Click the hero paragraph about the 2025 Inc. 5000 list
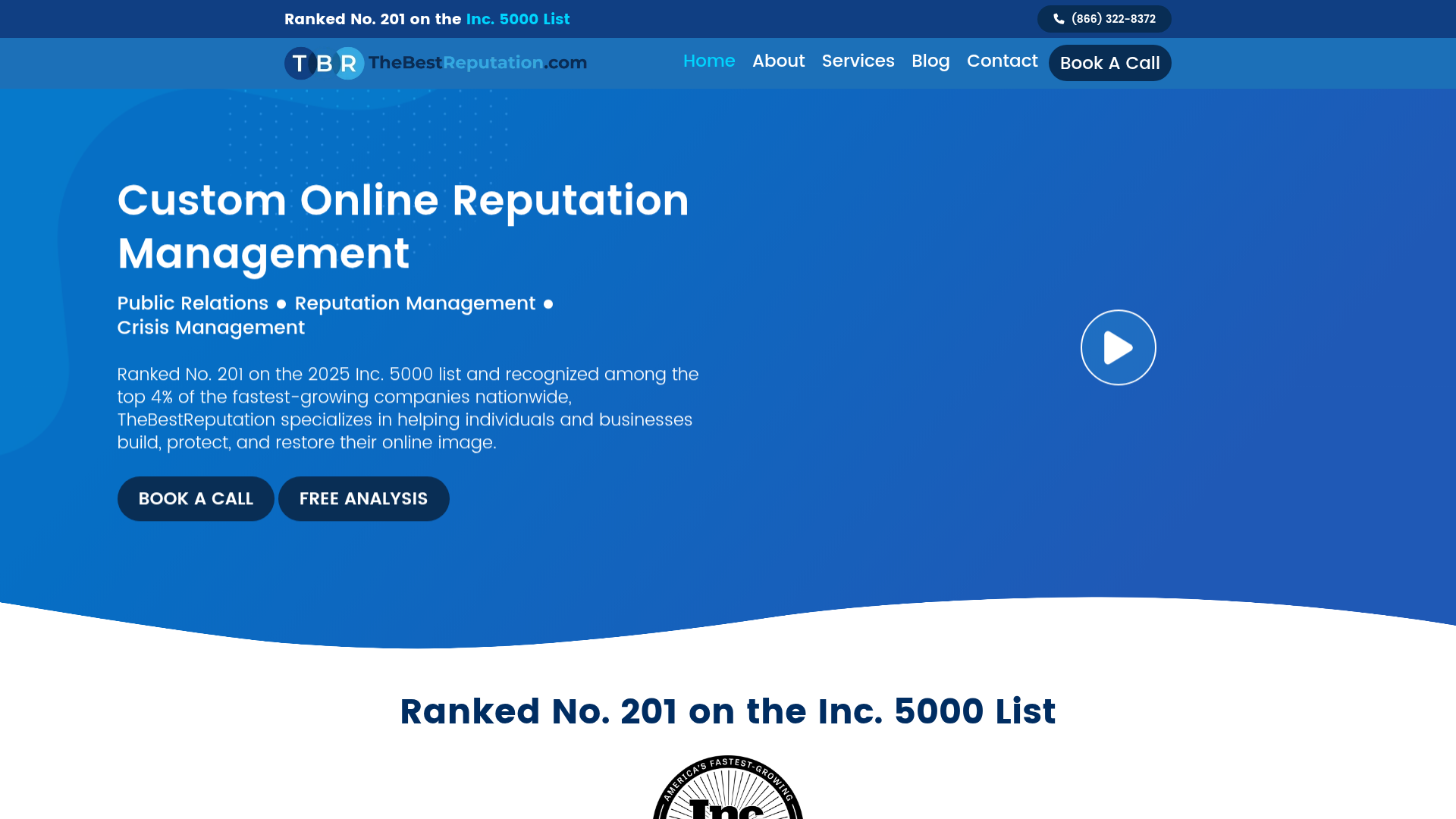Screen dimensions: 1456x819 (407, 407)
